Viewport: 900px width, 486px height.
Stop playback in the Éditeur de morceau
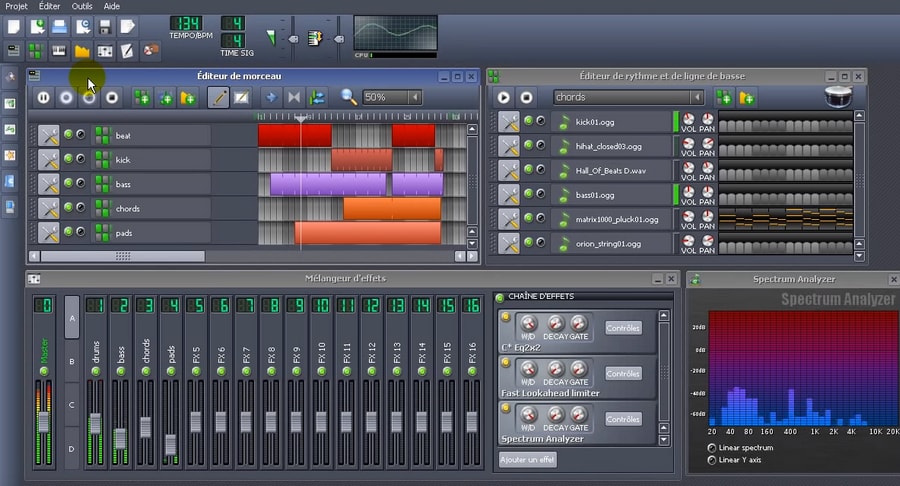tap(112, 98)
